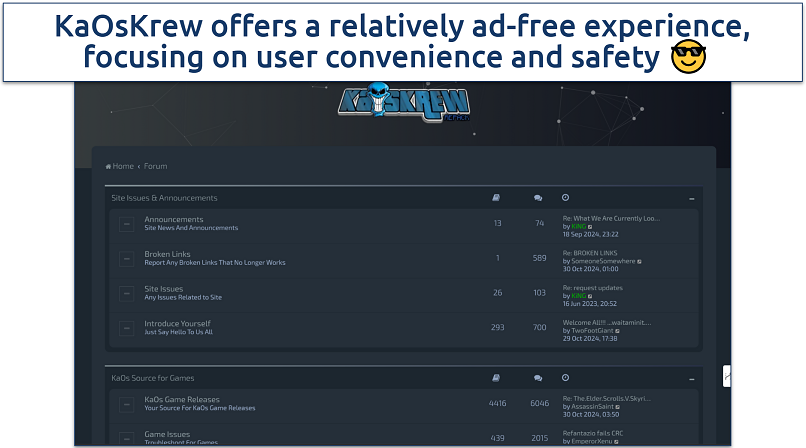The height and width of the screenshot is (448, 806).
Task: Open KiNG's profile in Announcements row
Action: point(578,226)
